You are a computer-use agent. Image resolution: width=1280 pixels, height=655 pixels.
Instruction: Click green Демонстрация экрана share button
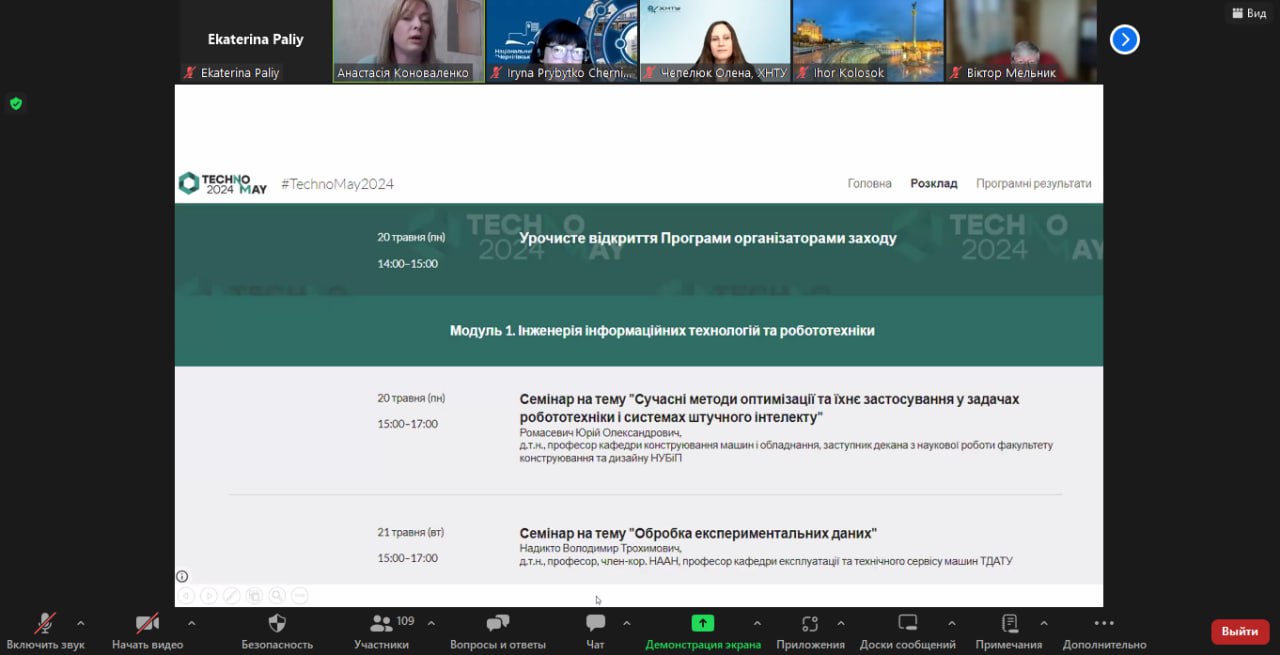[x=703, y=632]
